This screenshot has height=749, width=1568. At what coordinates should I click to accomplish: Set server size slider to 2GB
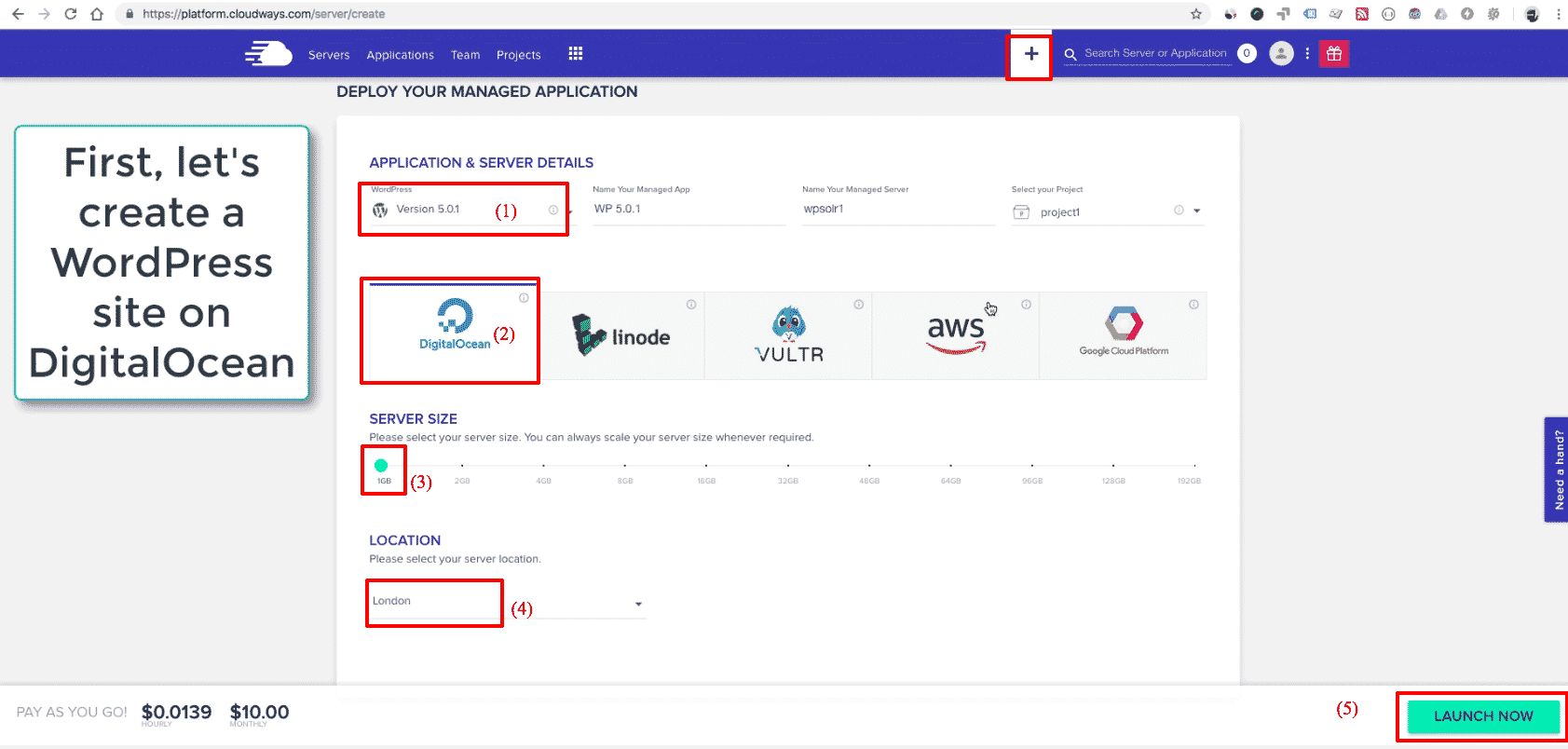(x=462, y=466)
